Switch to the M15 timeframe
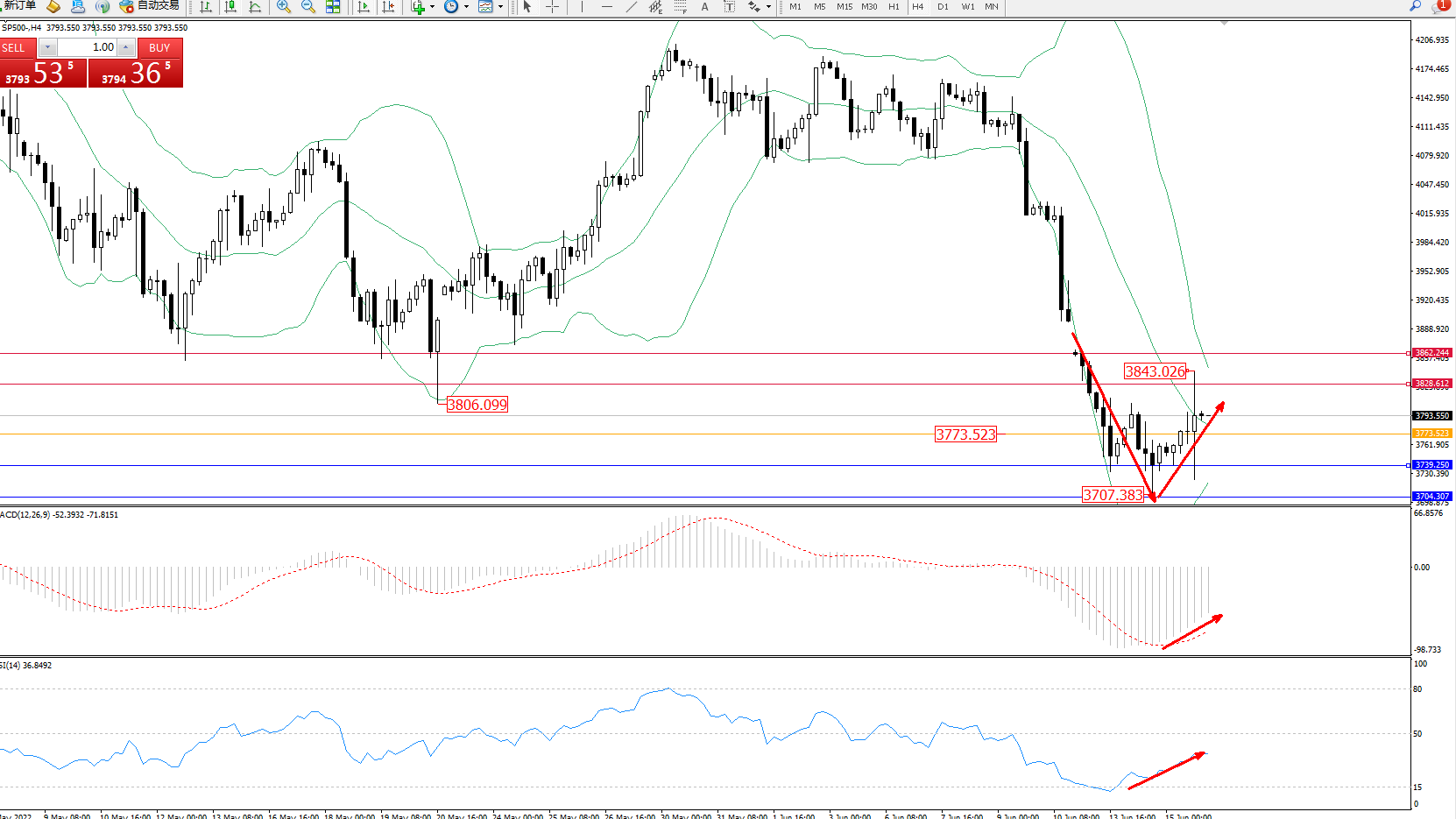Screen dimensions: 1456x819 (844, 7)
